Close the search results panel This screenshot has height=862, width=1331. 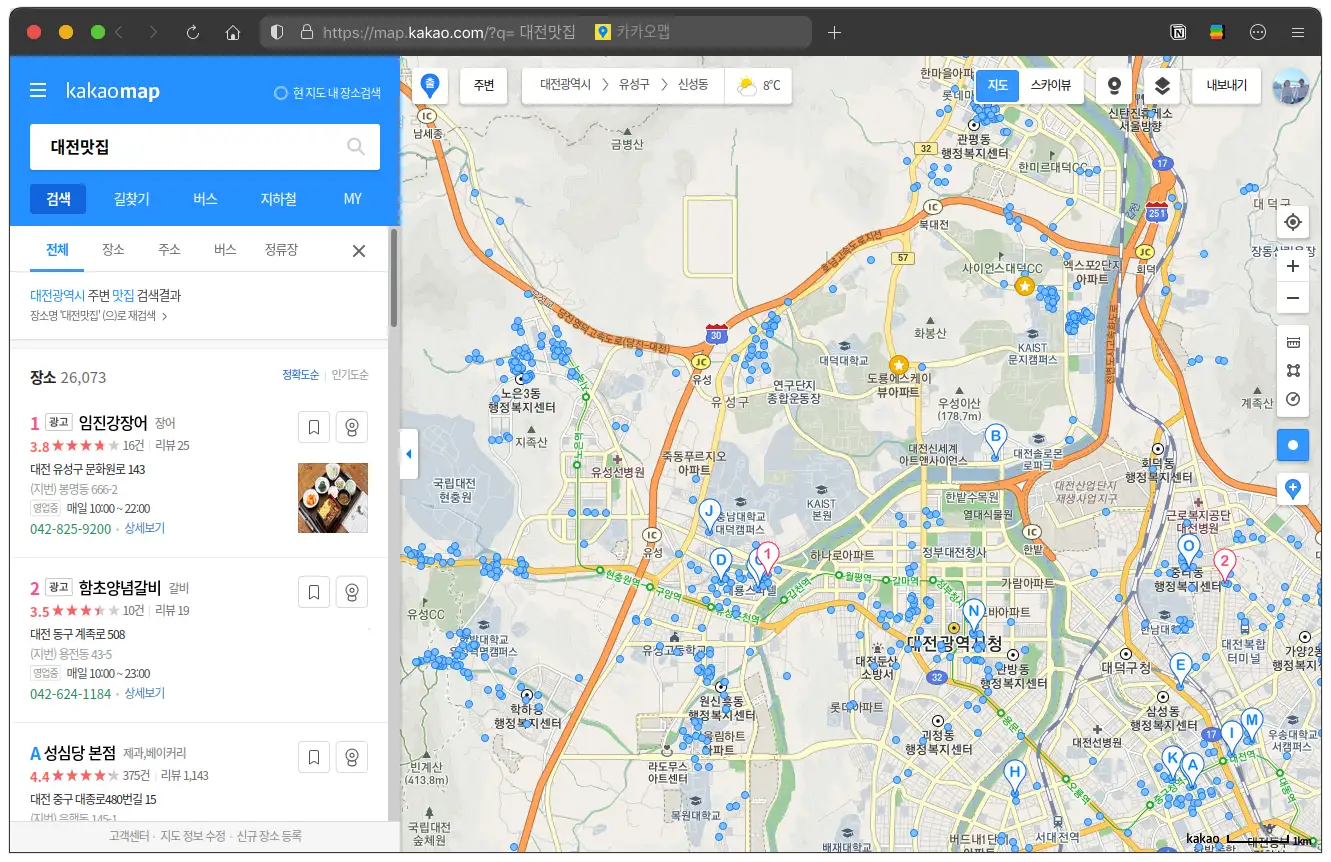coord(359,250)
